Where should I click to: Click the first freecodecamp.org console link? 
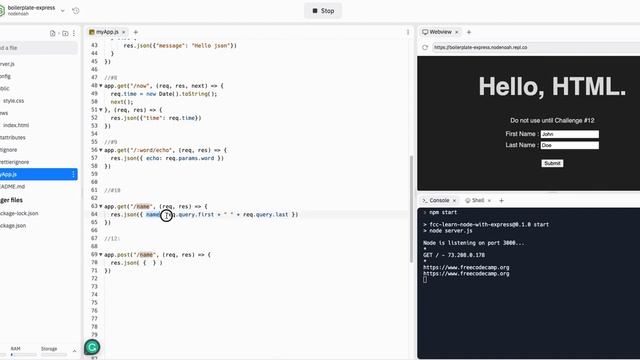pos(466,267)
